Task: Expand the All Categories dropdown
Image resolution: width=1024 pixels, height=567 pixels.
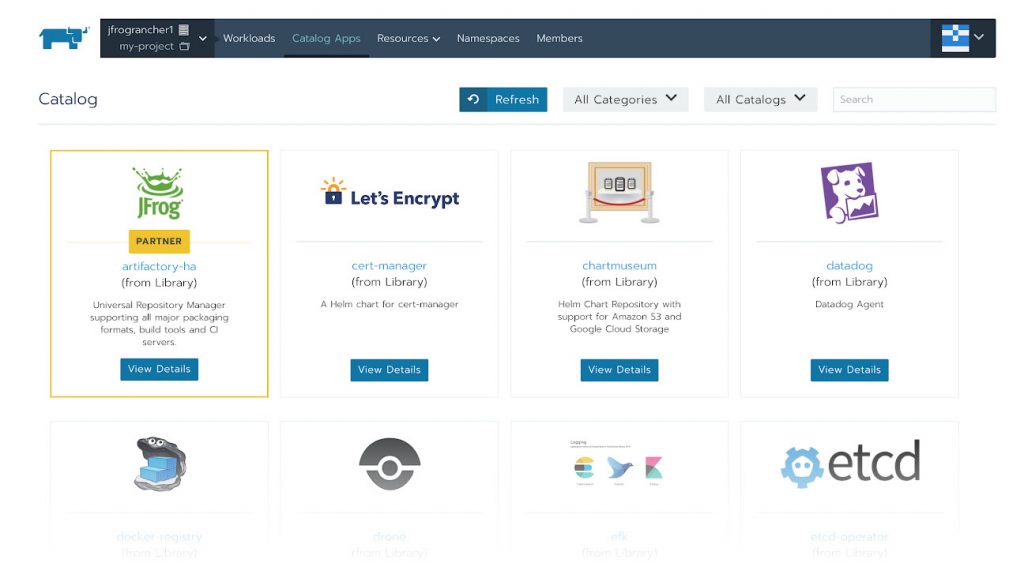Action: pos(625,99)
